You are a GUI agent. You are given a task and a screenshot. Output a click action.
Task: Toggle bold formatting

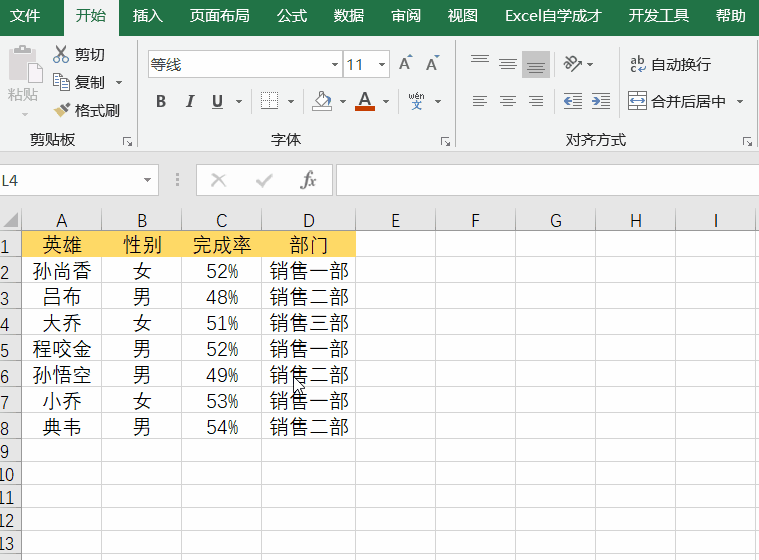point(161,102)
